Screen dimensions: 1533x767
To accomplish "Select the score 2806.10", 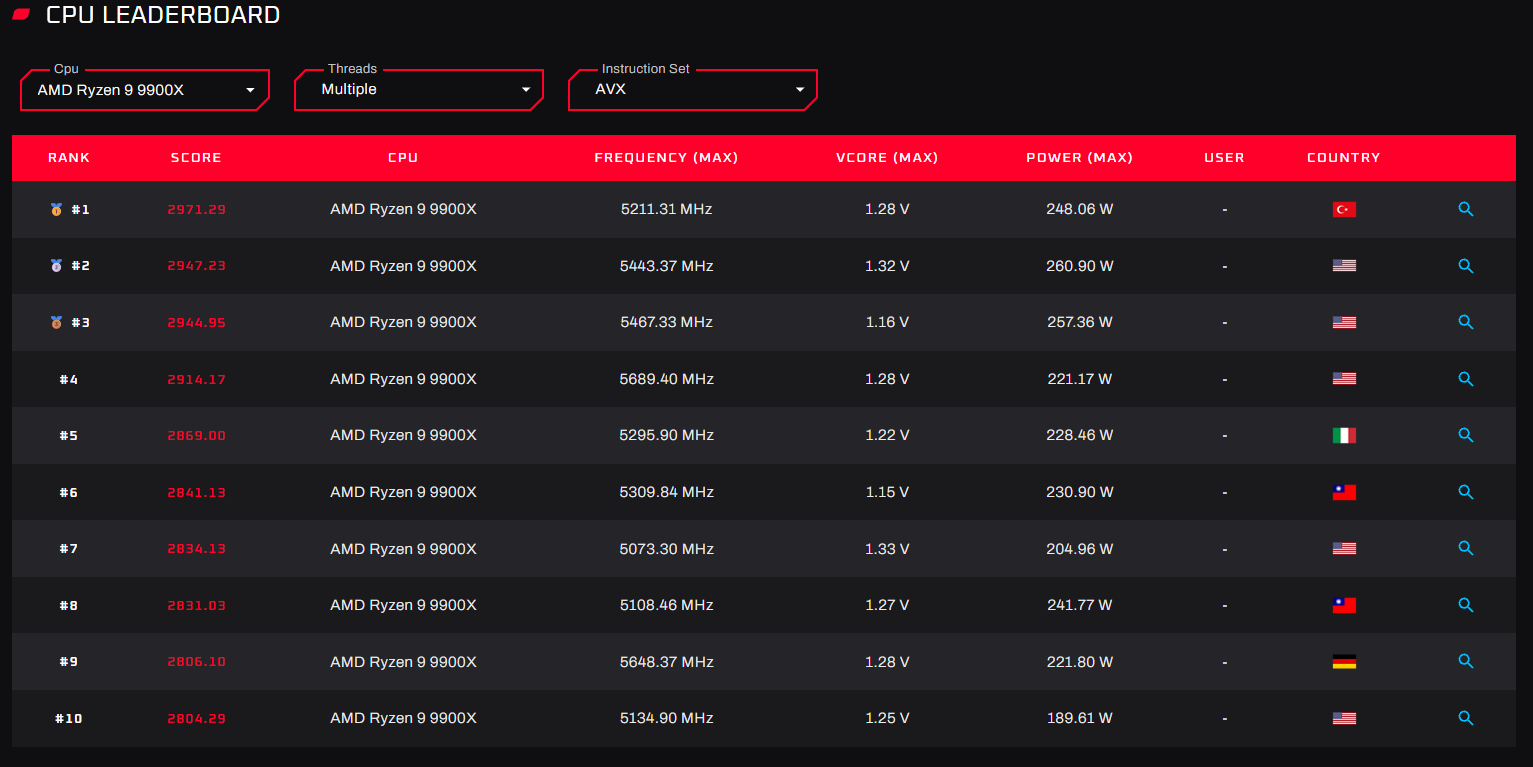I will [x=197, y=662].
